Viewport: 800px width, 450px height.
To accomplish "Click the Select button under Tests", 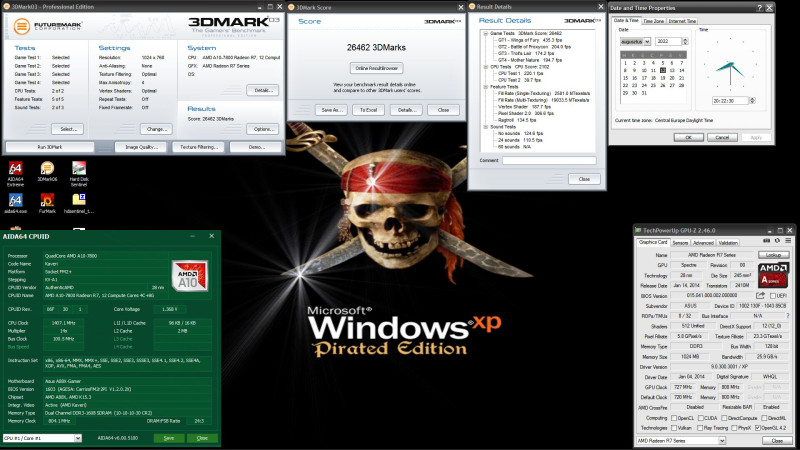I will (67, 129).
